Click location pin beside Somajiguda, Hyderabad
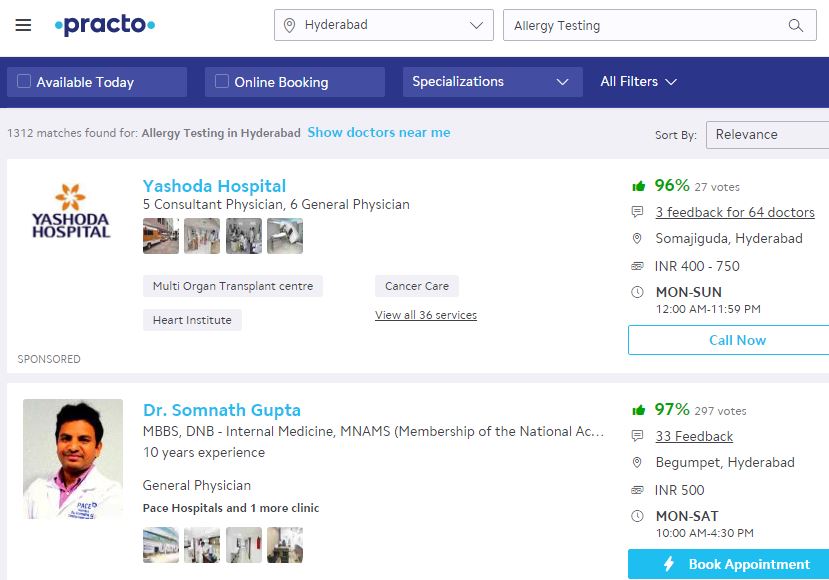 pos(637,238)
